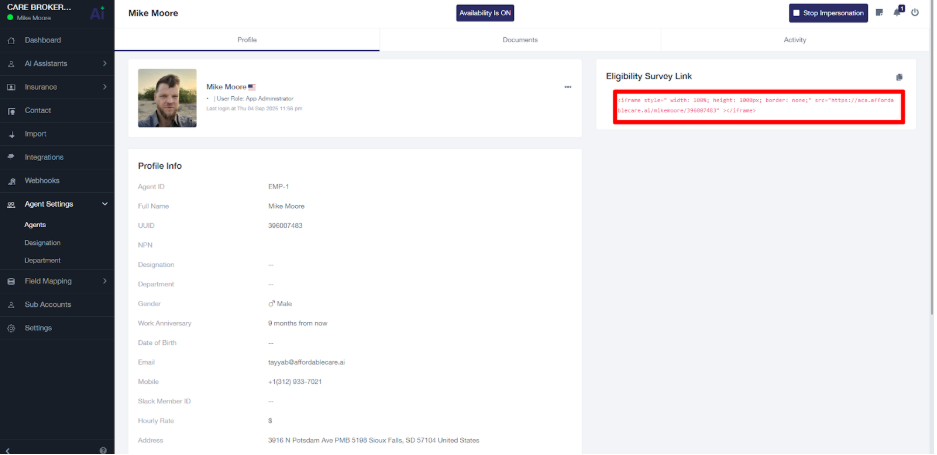Viewport: 937px width, 455px height.
Task: Open Designation under Agent Settings
Action: pyautogui.click(x=43, y=243)
